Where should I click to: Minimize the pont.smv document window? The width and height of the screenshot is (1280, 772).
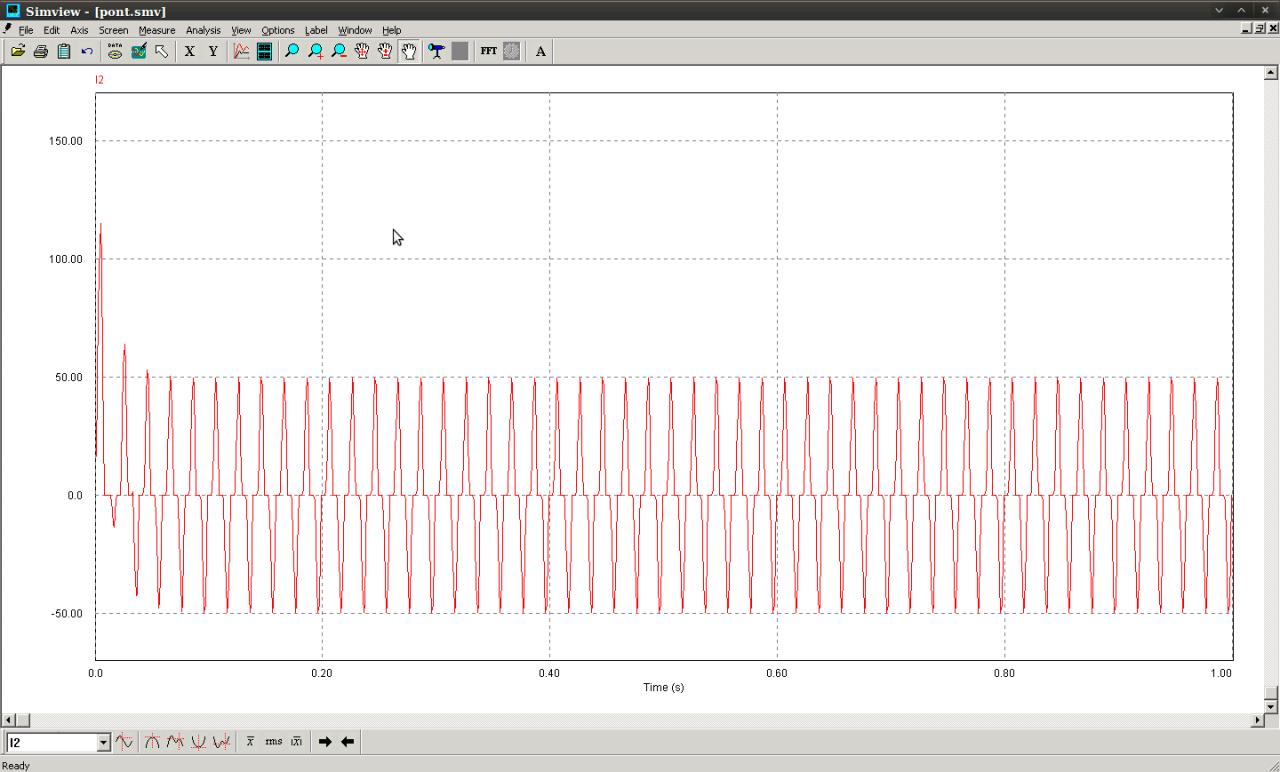(x=1246, y=29)
